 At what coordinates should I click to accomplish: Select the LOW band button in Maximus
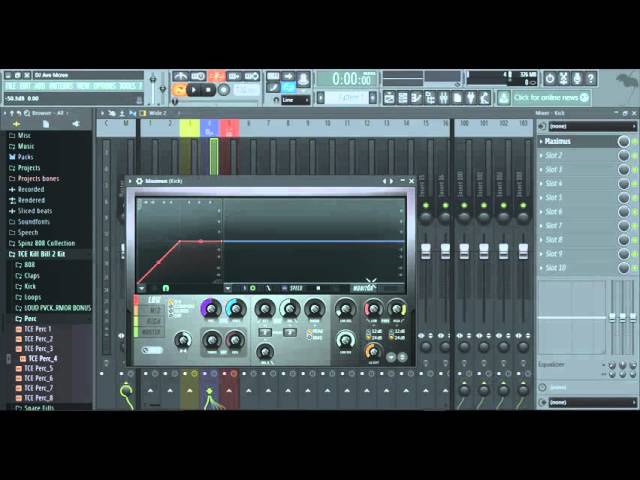(x=152, y=300)
